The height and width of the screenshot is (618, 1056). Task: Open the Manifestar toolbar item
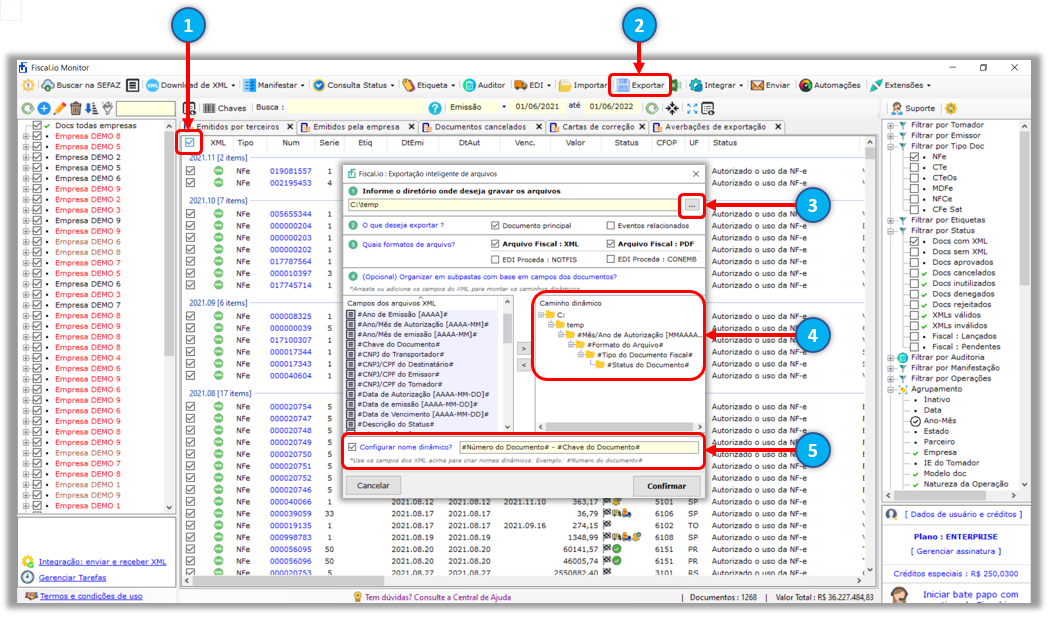pyautogui.click(x=273, y=85)
